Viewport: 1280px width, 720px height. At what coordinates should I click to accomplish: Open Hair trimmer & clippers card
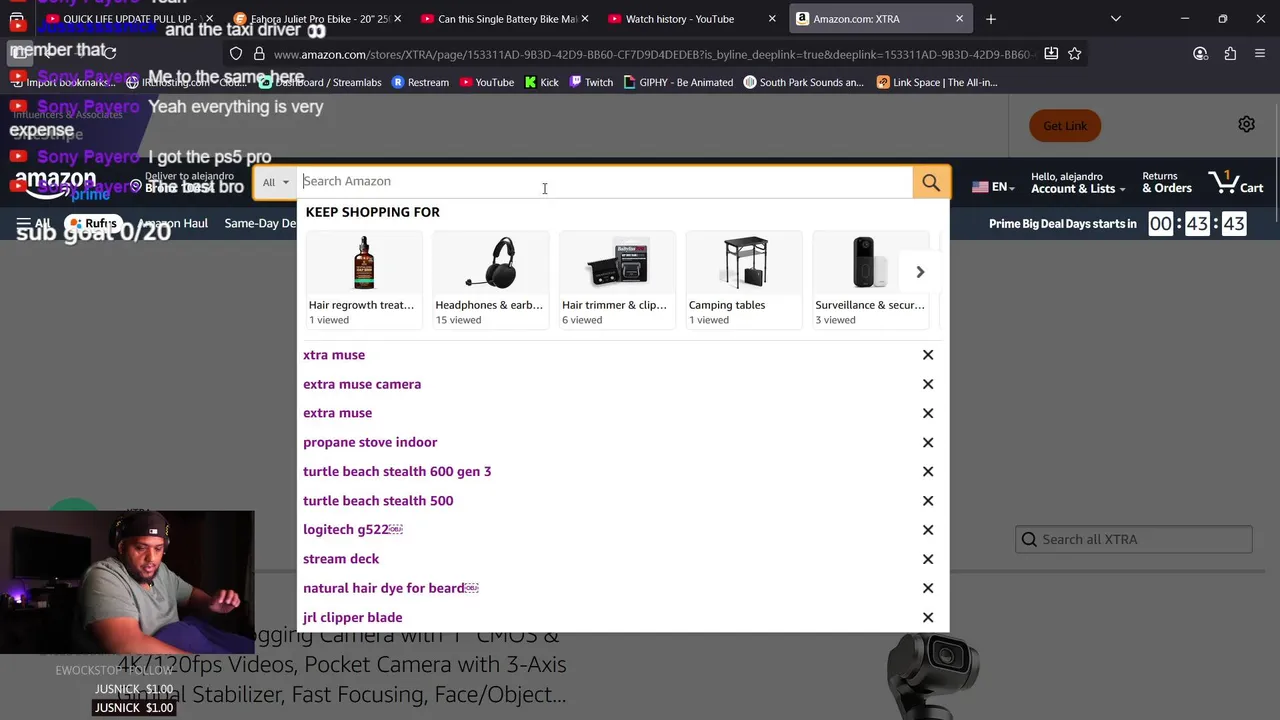point(617,279)
